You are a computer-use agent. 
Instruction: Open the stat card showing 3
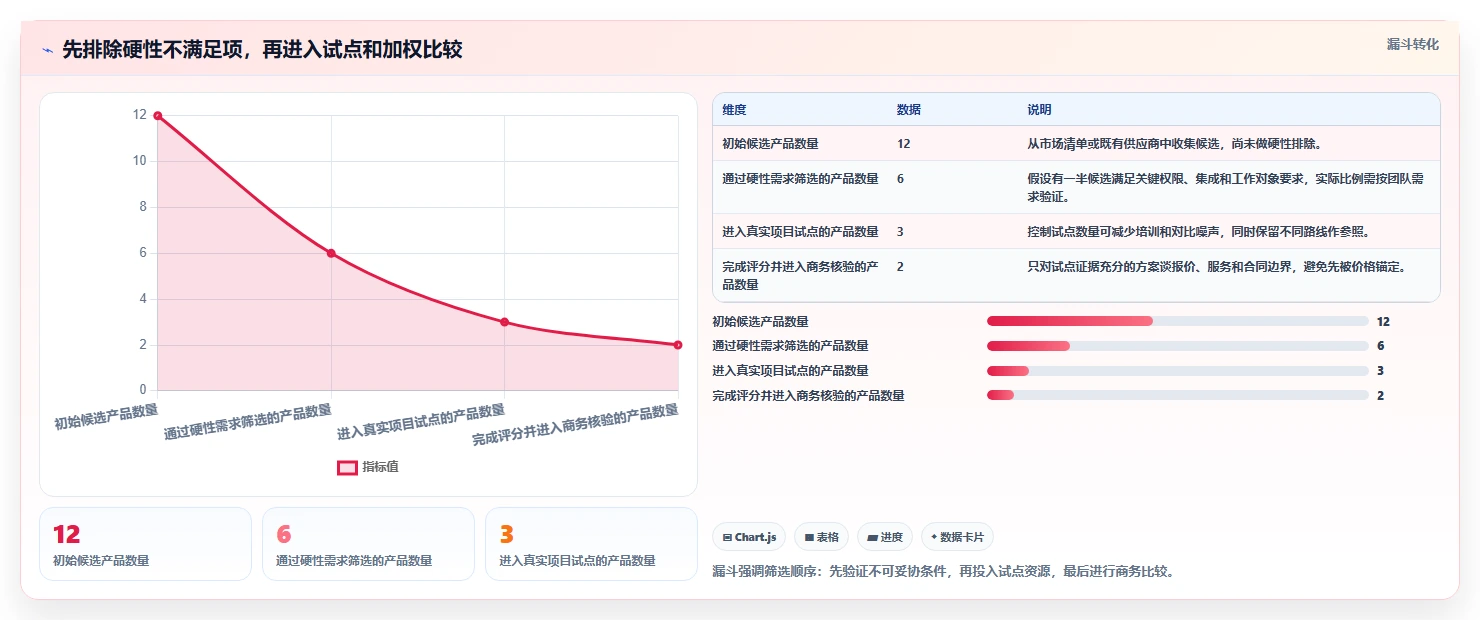(x=591, y=544)
